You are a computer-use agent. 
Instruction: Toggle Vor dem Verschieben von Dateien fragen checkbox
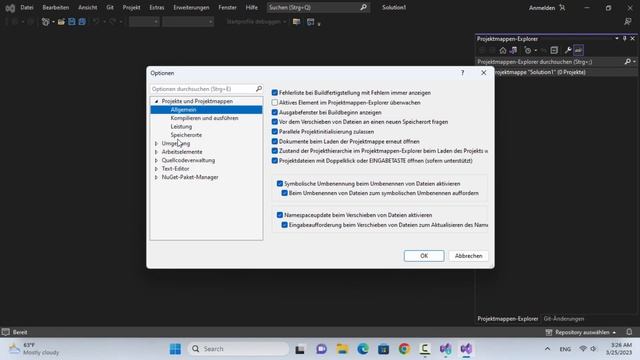275,122
